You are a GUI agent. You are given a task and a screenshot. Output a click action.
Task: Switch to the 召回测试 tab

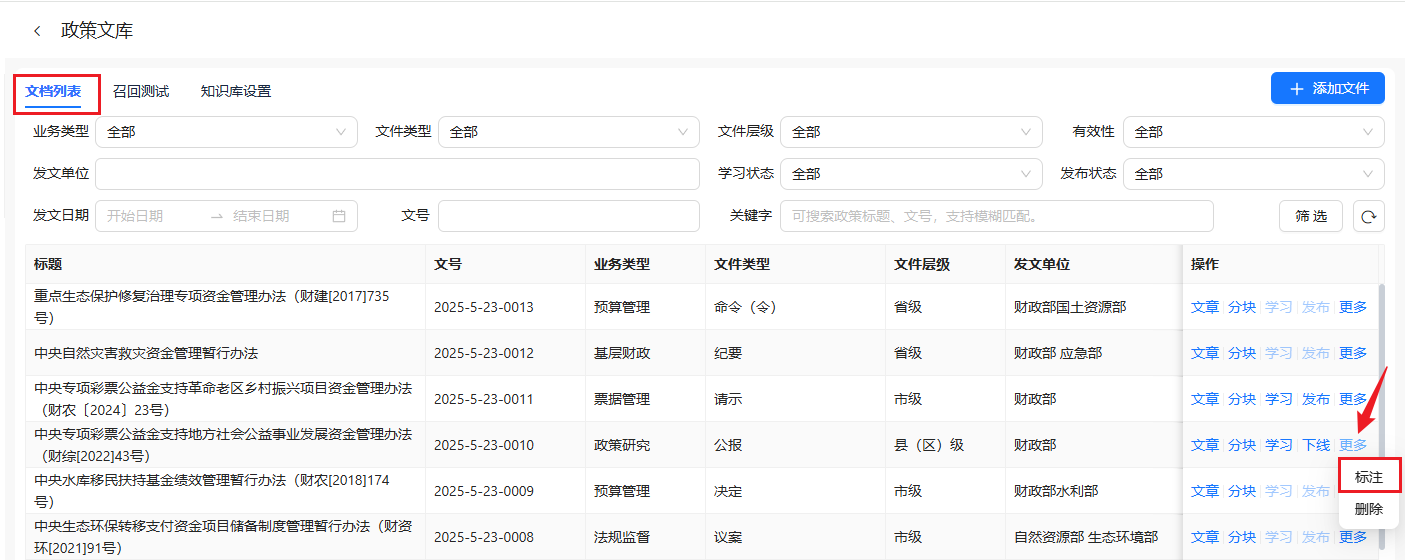[141, 92]
